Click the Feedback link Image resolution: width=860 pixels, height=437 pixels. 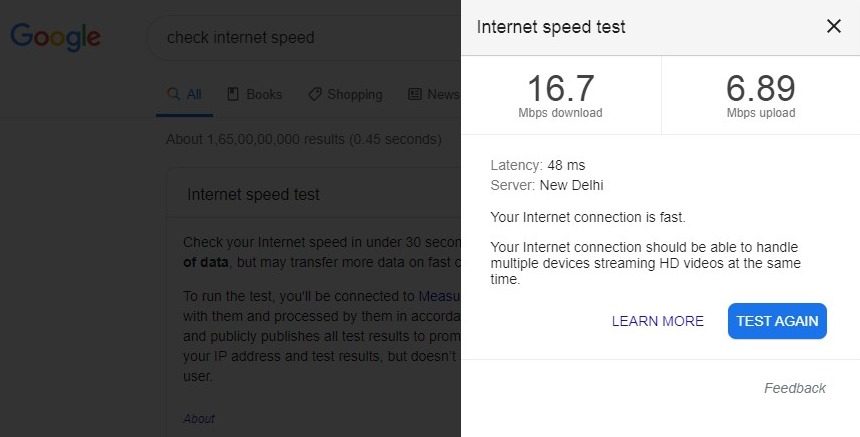(794, 388)
